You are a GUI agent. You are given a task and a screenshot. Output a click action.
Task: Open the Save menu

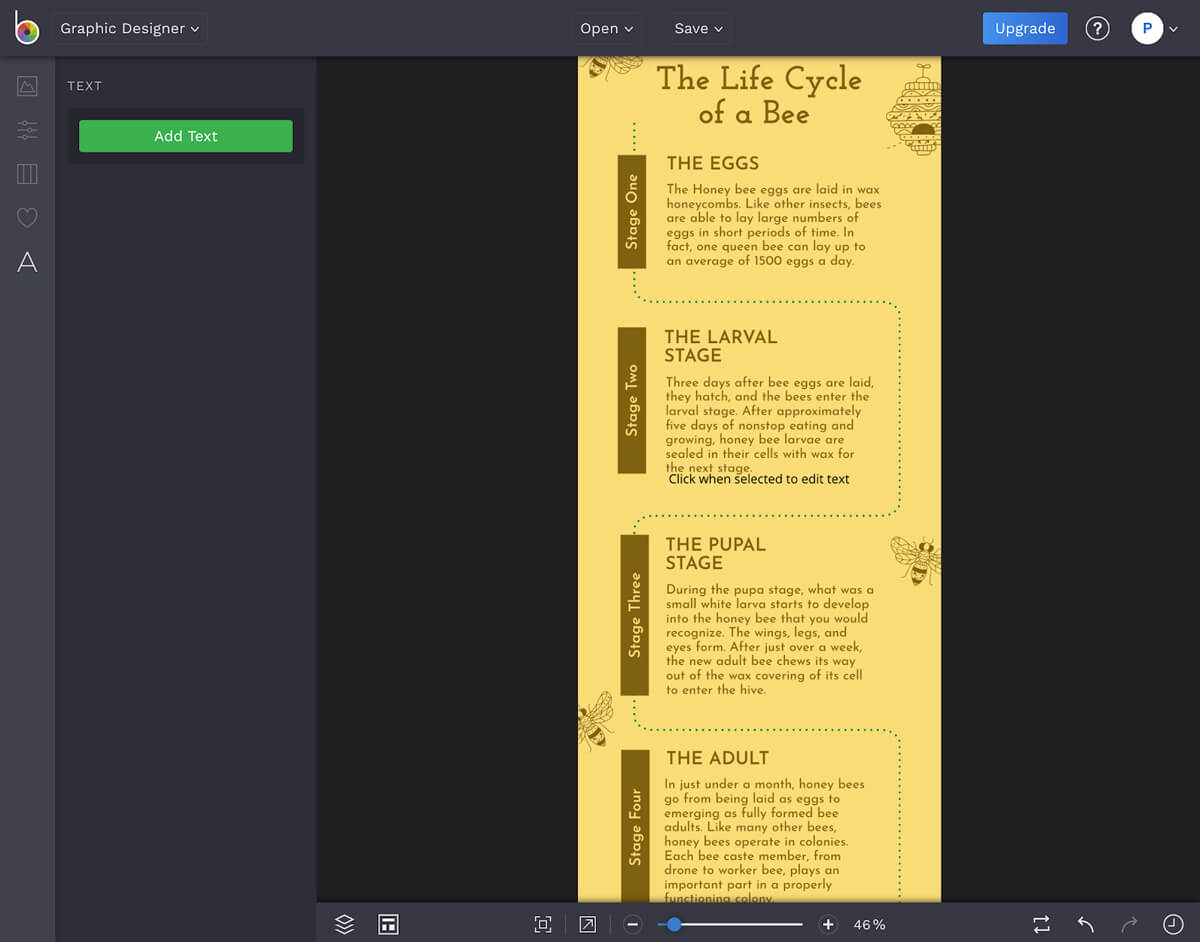[697, 28]
